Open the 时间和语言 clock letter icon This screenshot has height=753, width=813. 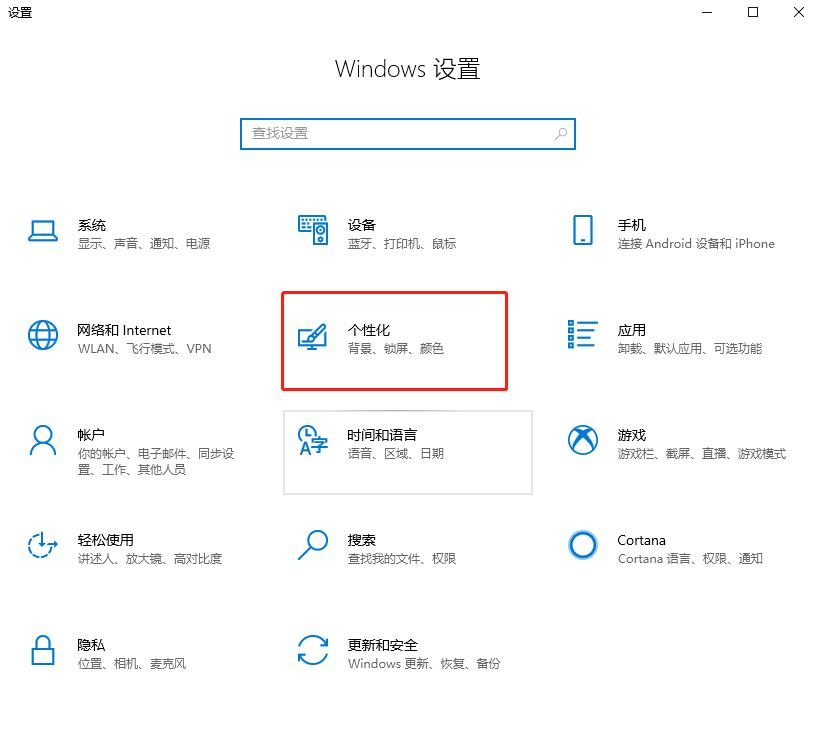[x=313, y=440]
